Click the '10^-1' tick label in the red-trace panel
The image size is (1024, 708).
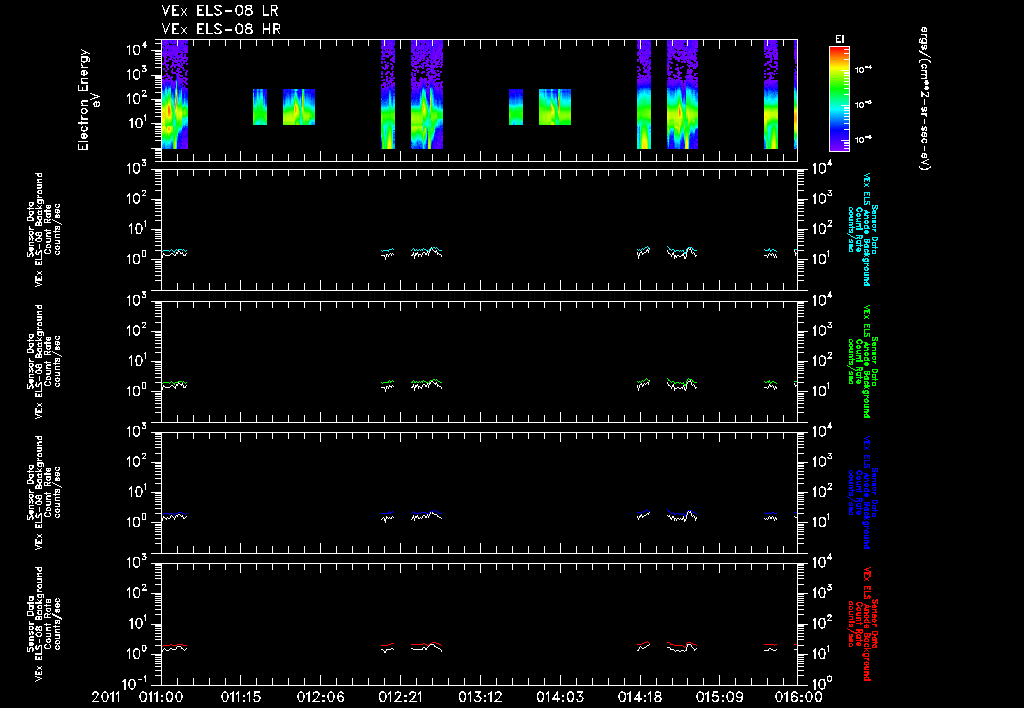137,683
